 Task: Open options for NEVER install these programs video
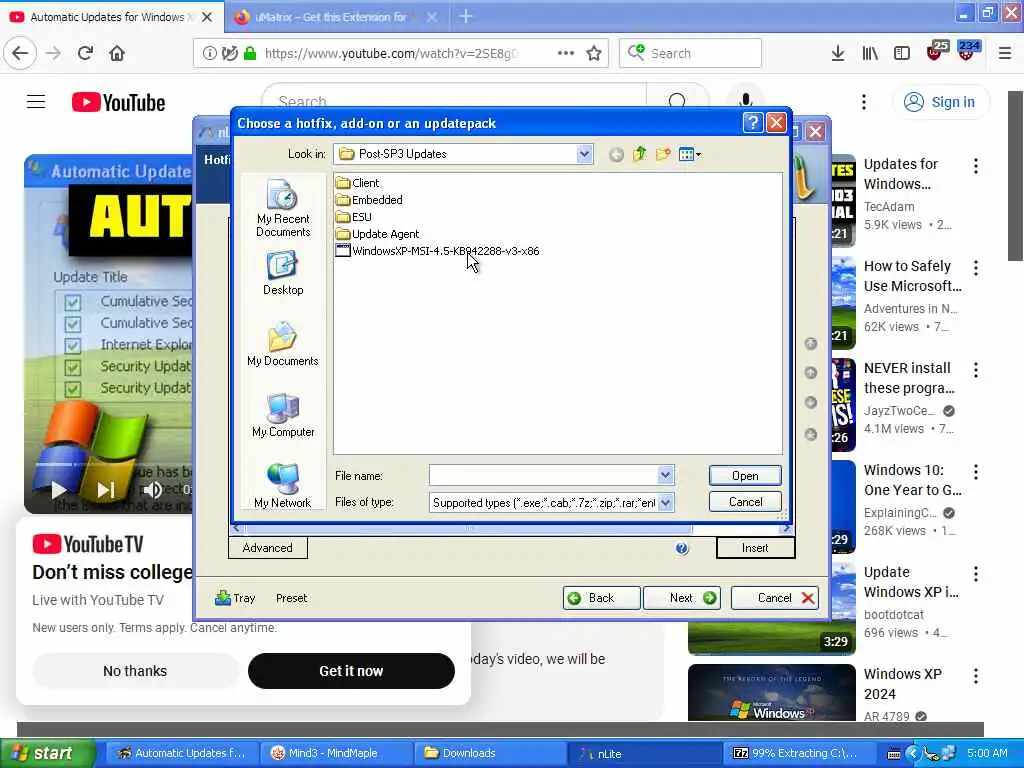pos(976,370)
